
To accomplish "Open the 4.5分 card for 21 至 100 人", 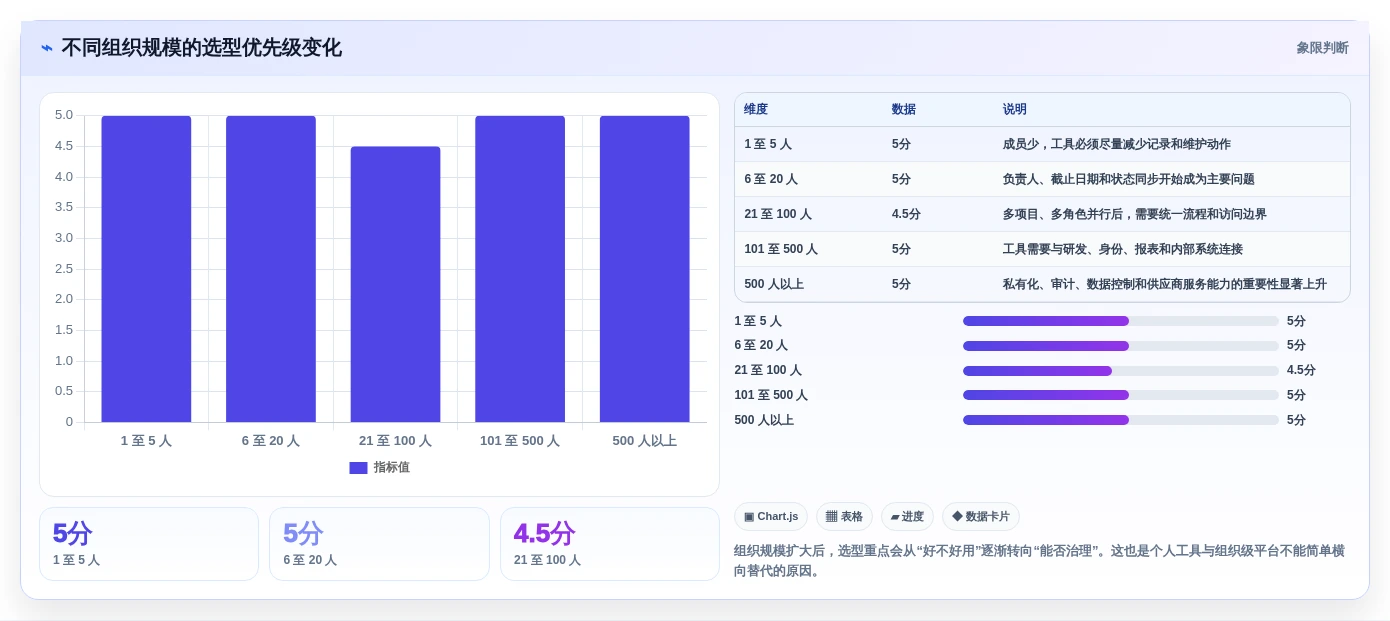I will click(610, 544).
